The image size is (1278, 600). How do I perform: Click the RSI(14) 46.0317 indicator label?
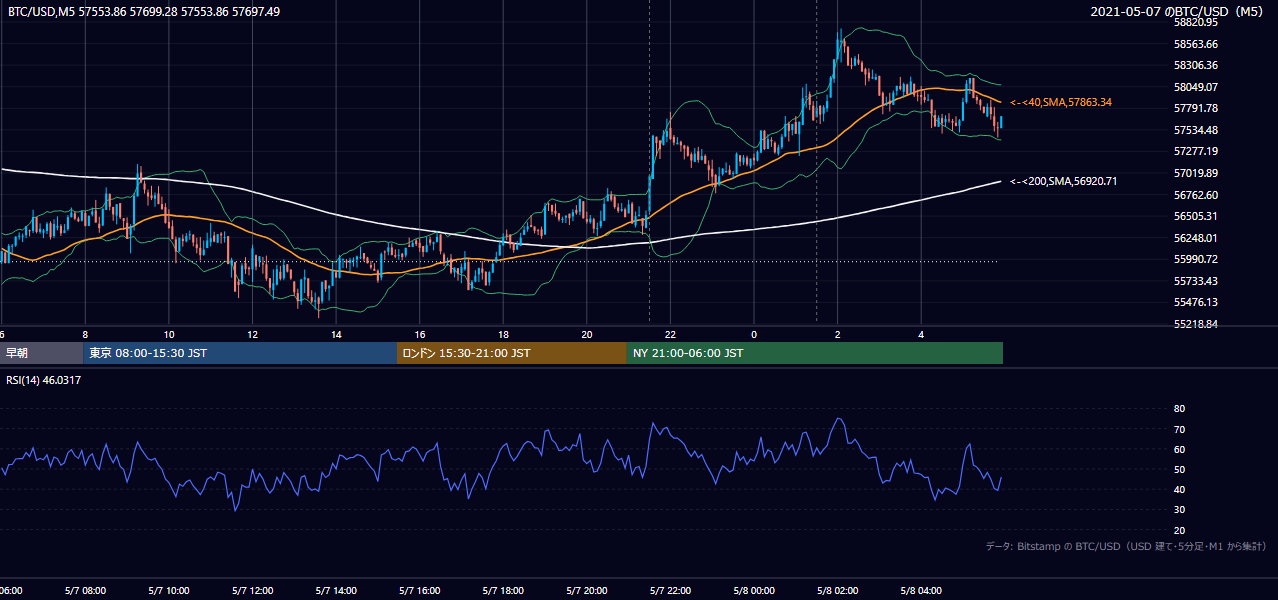[x=44, y=380]
